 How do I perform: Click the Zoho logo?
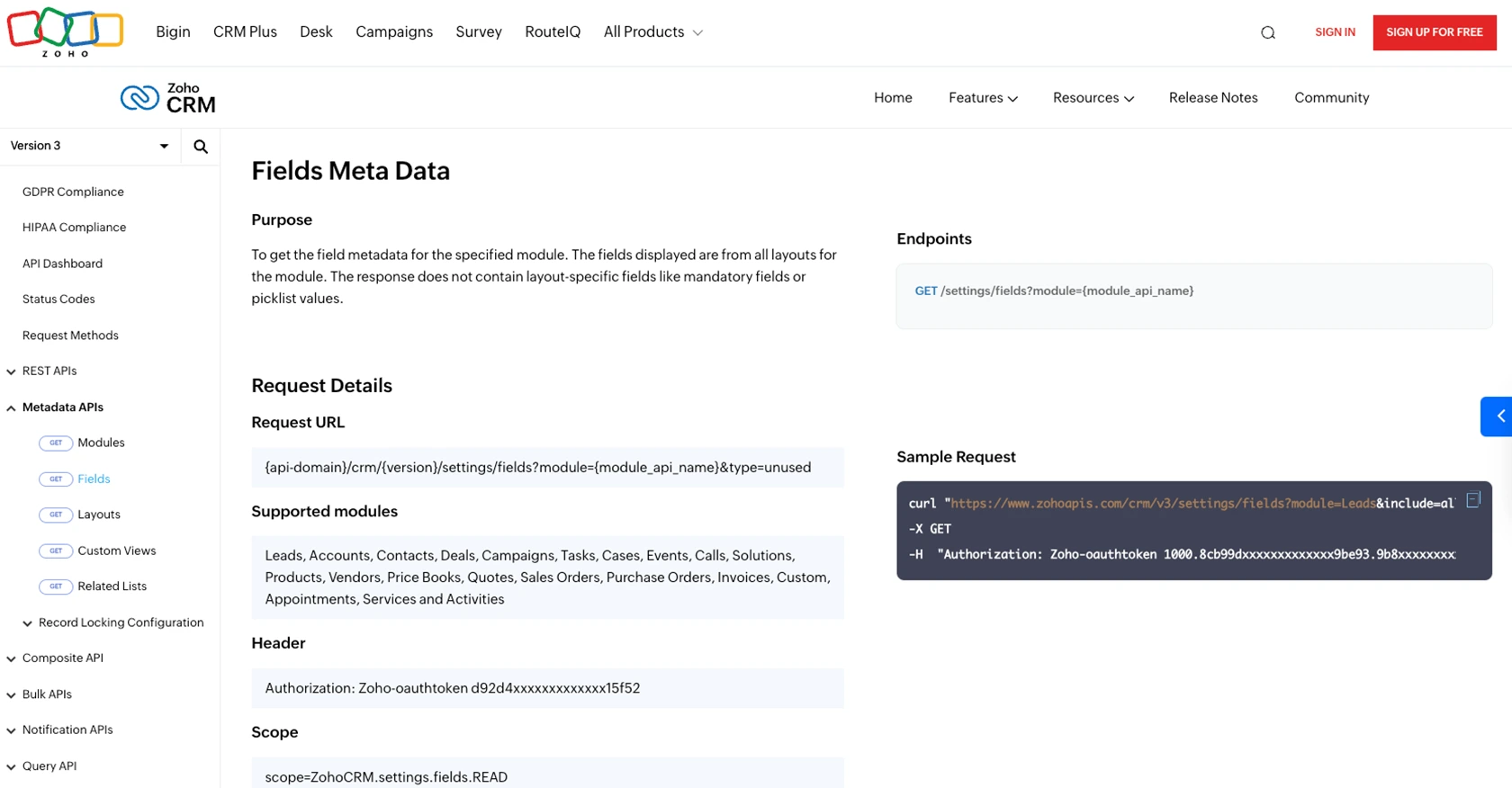pyautogui.click(x=65, y=32)
